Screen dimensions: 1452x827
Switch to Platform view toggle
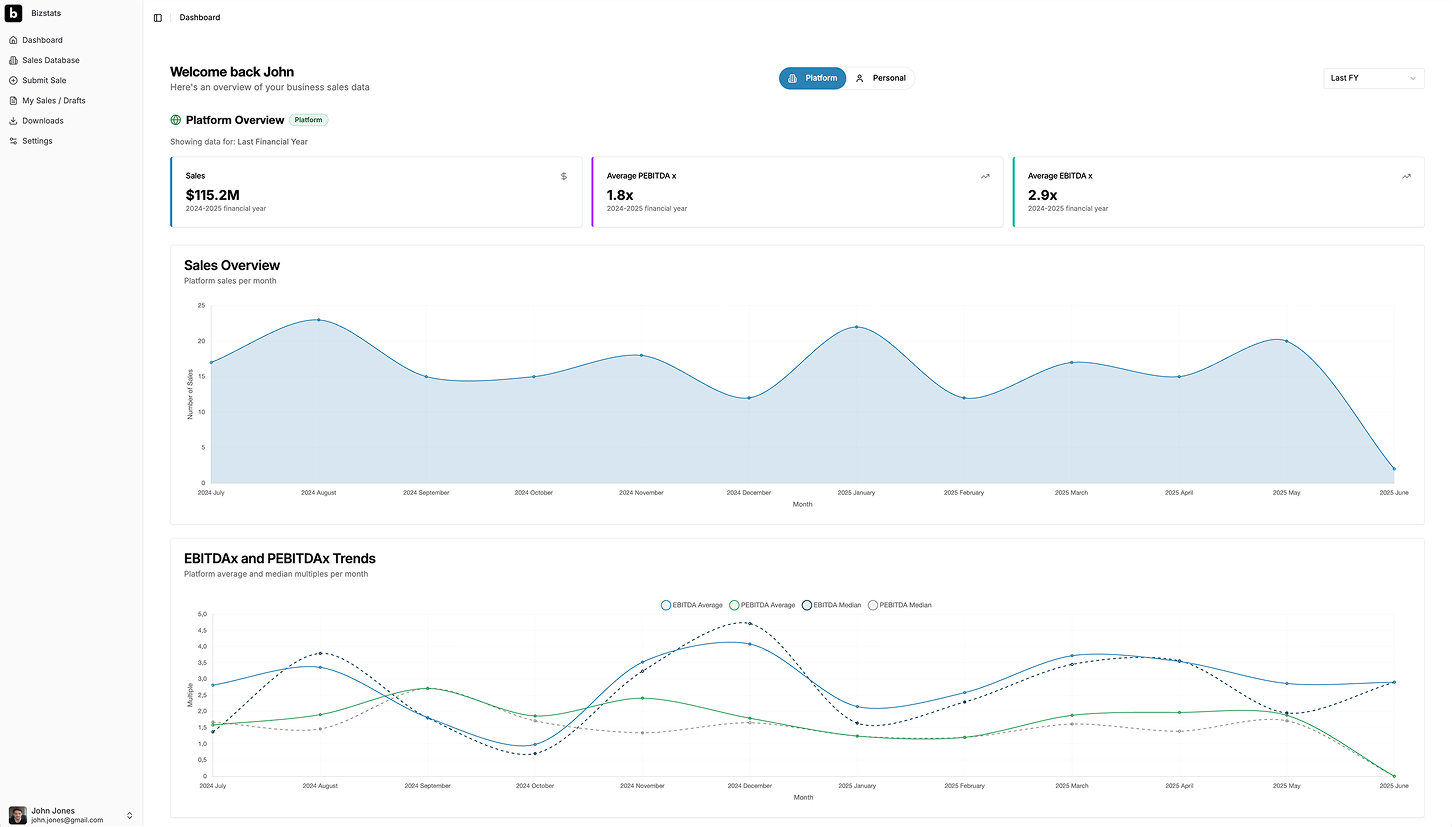[812, 78]
